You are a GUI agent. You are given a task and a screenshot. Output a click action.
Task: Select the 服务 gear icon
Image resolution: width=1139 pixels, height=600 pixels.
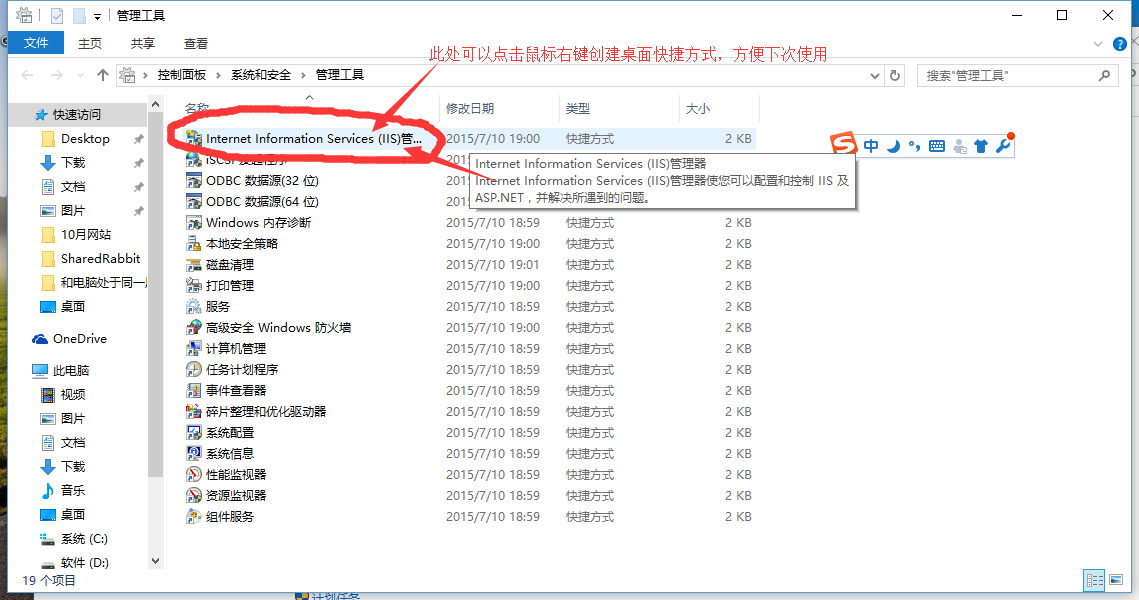pos(193,307)
